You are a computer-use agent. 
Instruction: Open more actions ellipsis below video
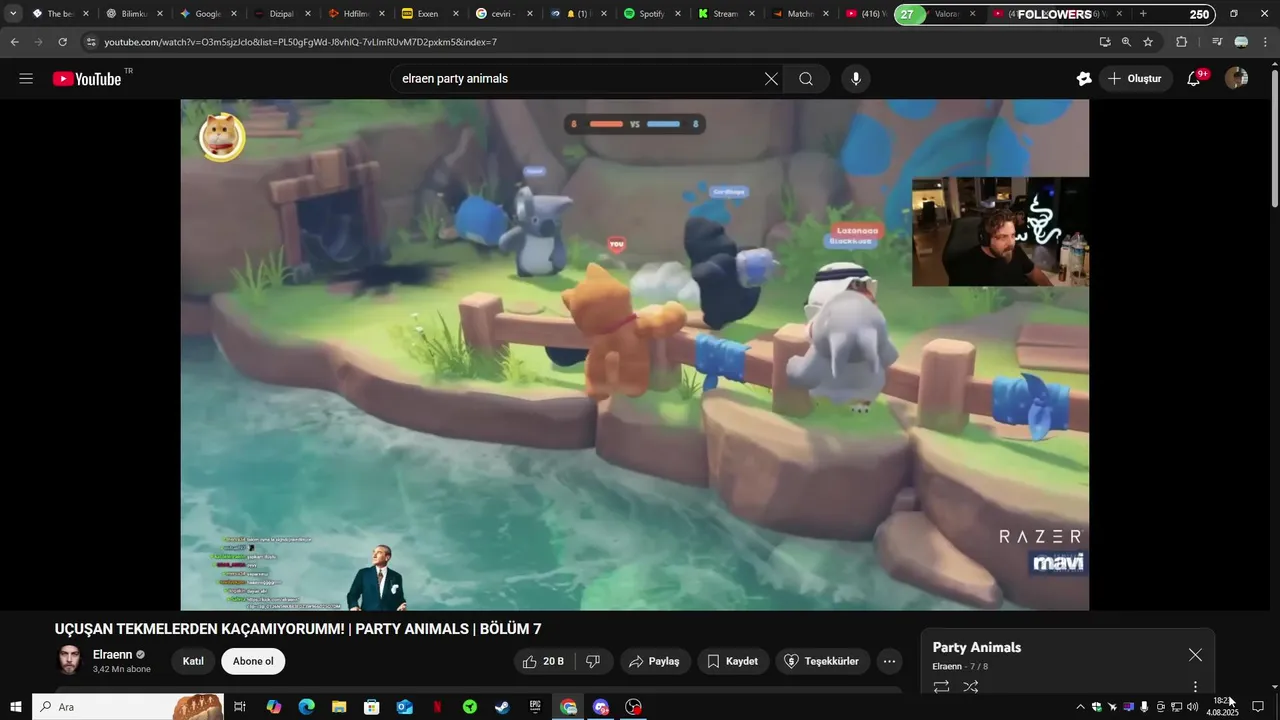pyautogui.click(x=889, y=661)
